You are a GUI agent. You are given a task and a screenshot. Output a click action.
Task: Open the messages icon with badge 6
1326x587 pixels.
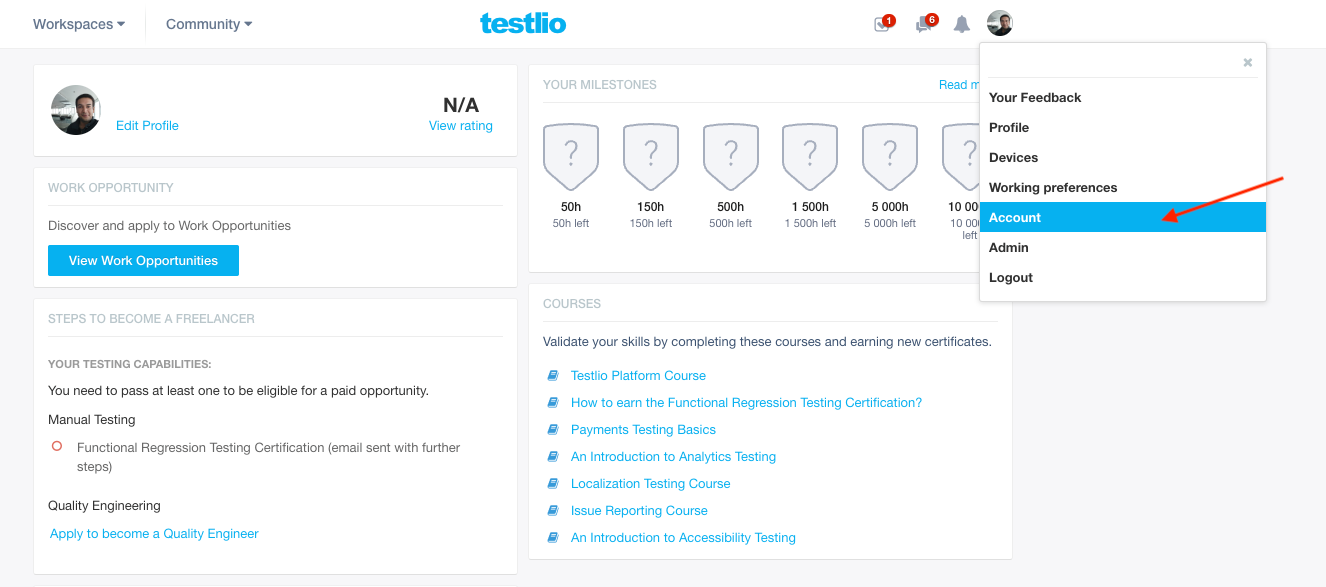[x=925, y=24]
